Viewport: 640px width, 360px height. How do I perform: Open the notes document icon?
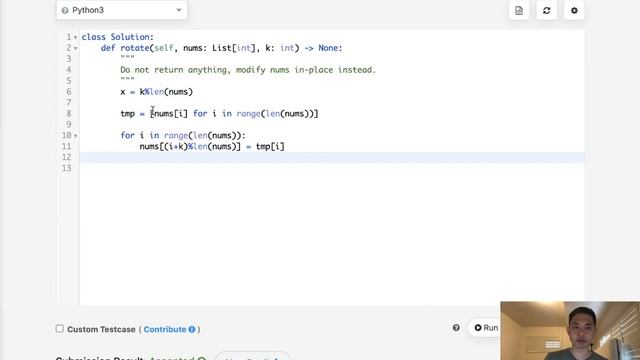coord(519,11)
